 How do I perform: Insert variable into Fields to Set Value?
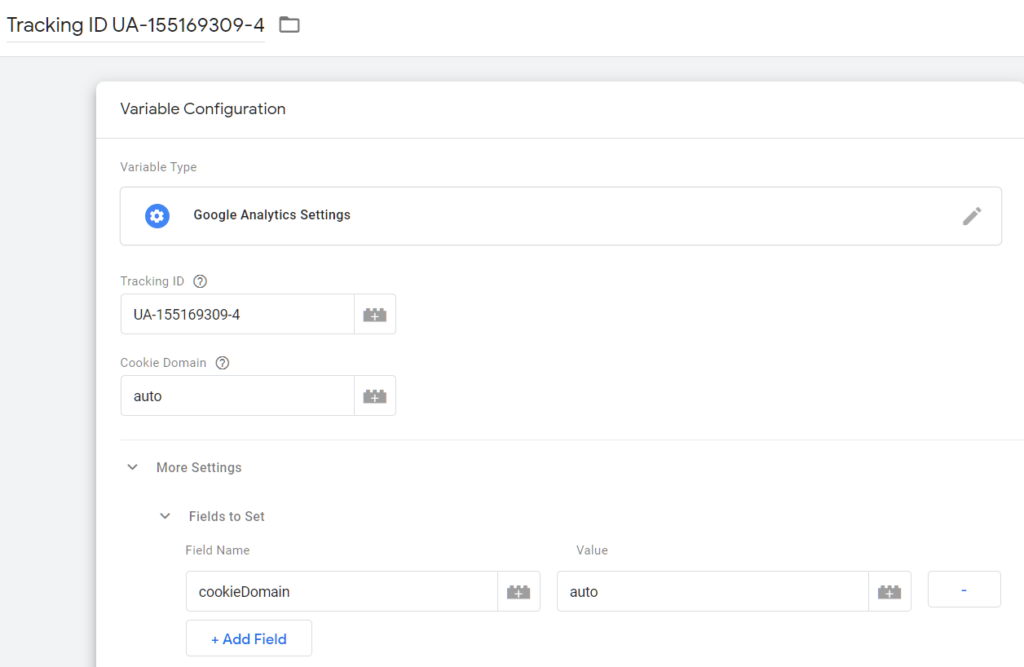[889, 592]
